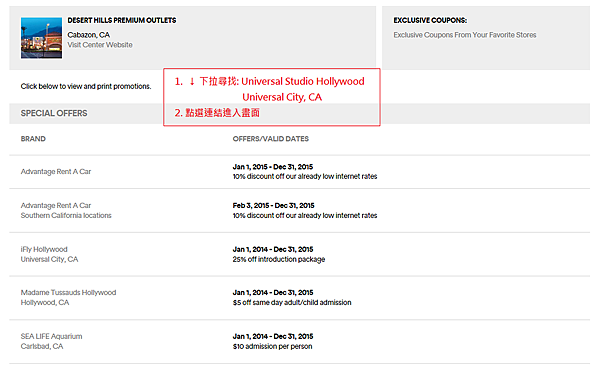Click the Feb 3, 2015 discount offer
The image size is (600, 371).
tap(305, 210)
